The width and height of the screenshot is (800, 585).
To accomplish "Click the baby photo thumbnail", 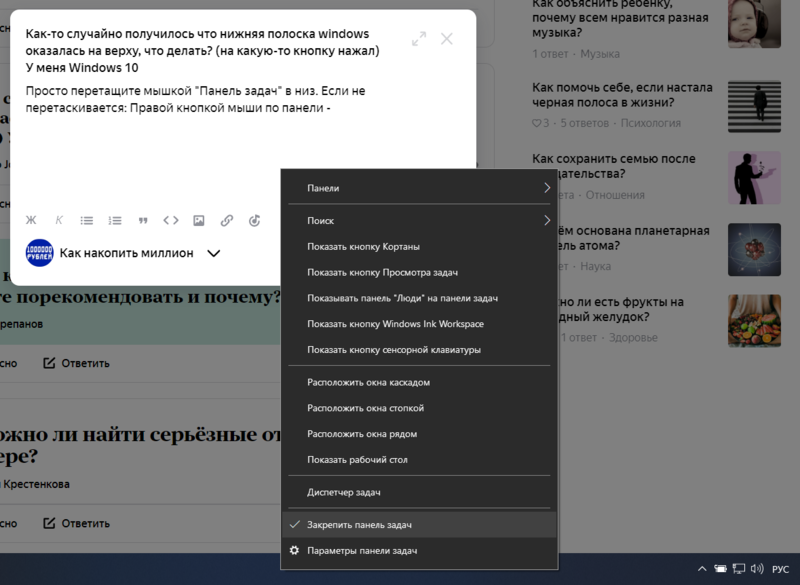I will 754,23.
